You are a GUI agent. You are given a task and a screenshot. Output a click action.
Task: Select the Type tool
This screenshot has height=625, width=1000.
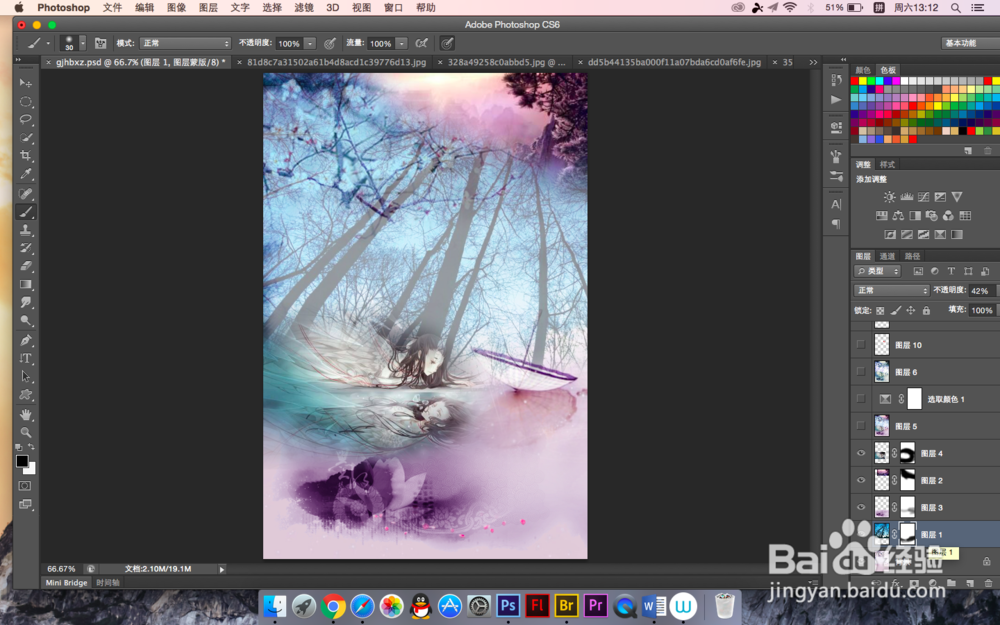point(26,358)
